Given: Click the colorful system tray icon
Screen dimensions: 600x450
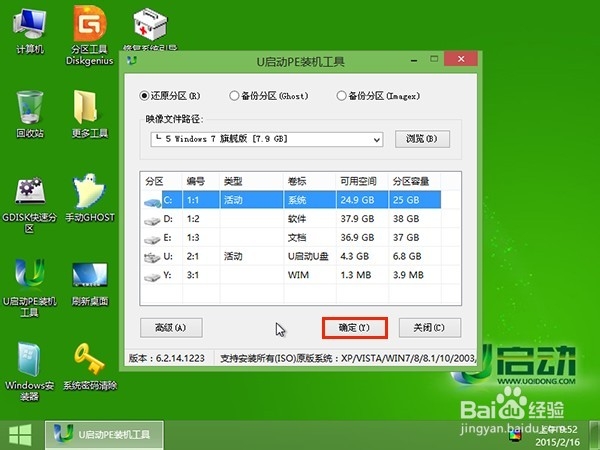Looking at the screenshot, I should point(515,435).
